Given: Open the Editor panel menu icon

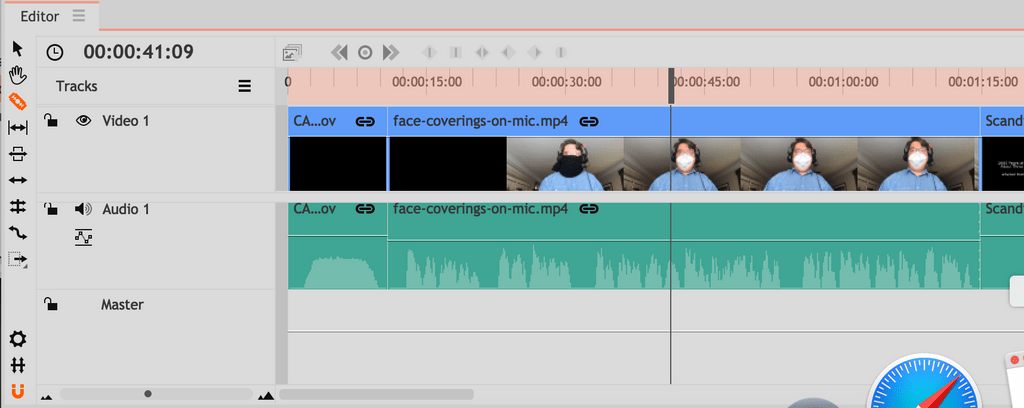Looking at the screenshot, I should coord(78,16).
